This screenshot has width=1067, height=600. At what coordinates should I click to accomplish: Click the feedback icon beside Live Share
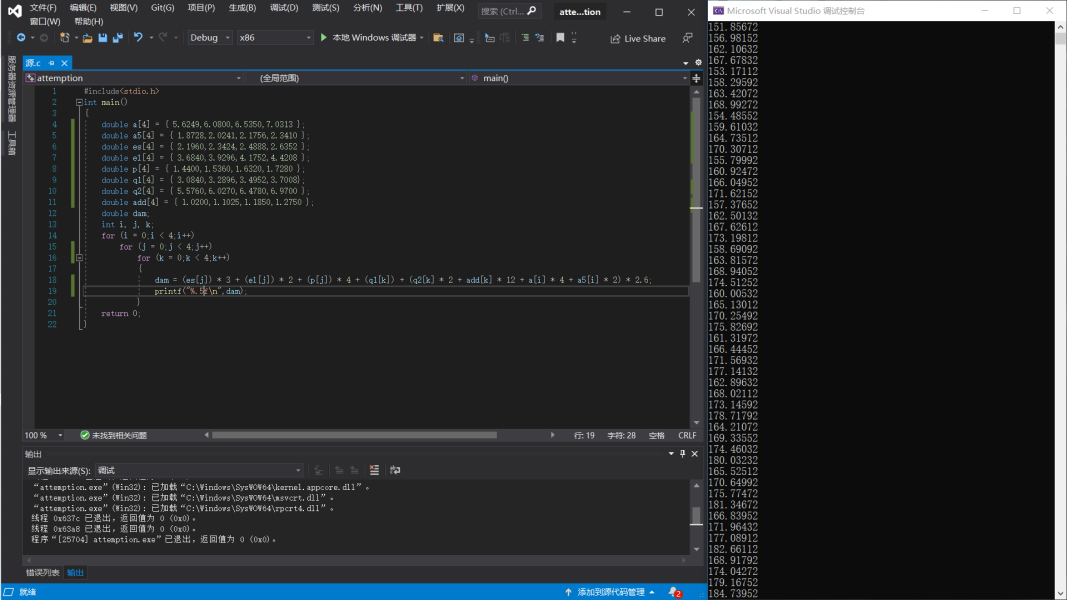687,38
